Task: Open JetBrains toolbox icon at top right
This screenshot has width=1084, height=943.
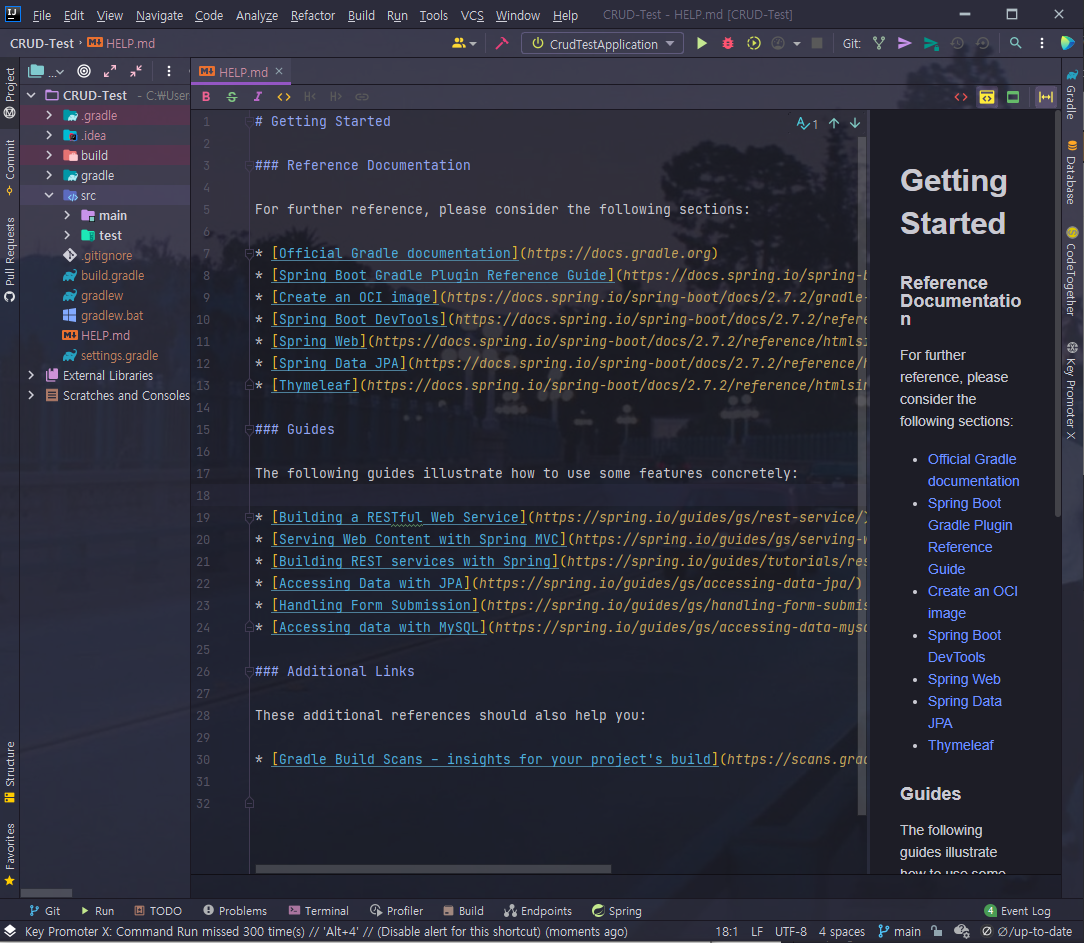Action: [x=1067, y=44]
